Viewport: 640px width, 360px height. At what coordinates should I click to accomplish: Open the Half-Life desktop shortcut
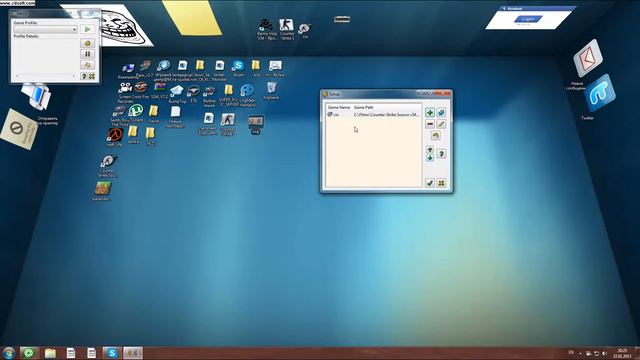pos(115,137)
